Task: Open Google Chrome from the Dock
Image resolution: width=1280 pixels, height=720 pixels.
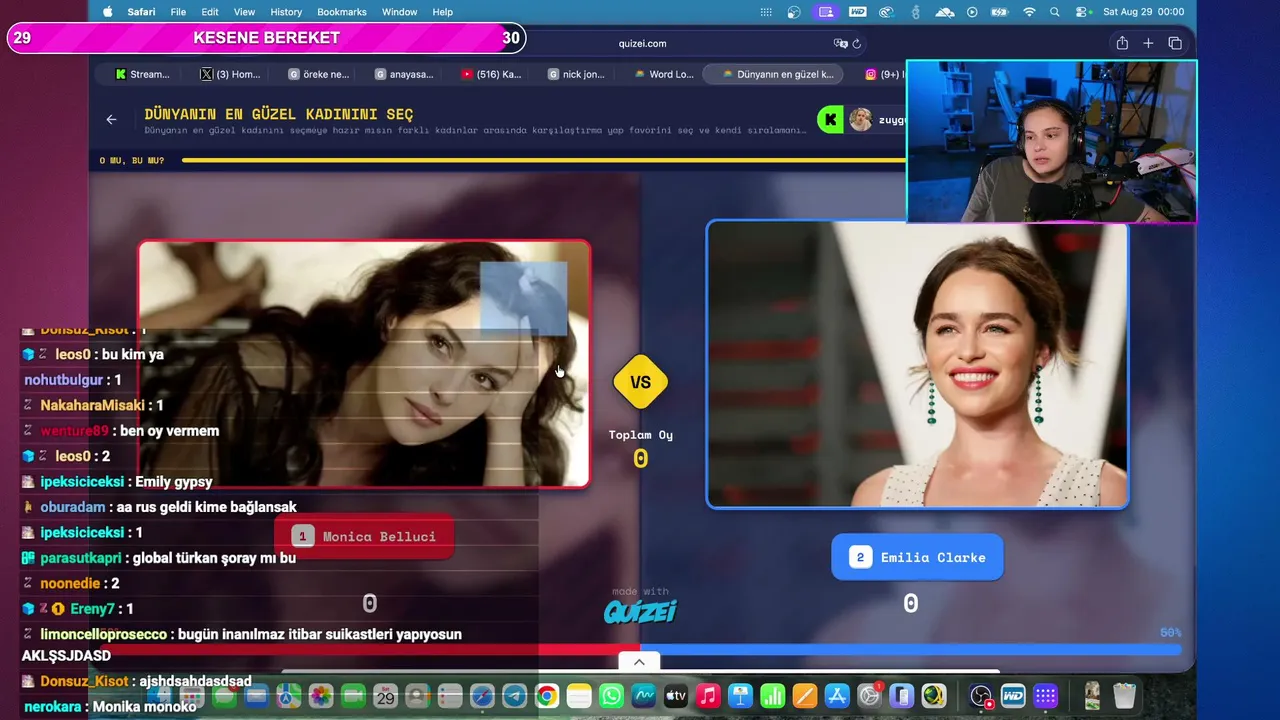Action: (546, 696)
